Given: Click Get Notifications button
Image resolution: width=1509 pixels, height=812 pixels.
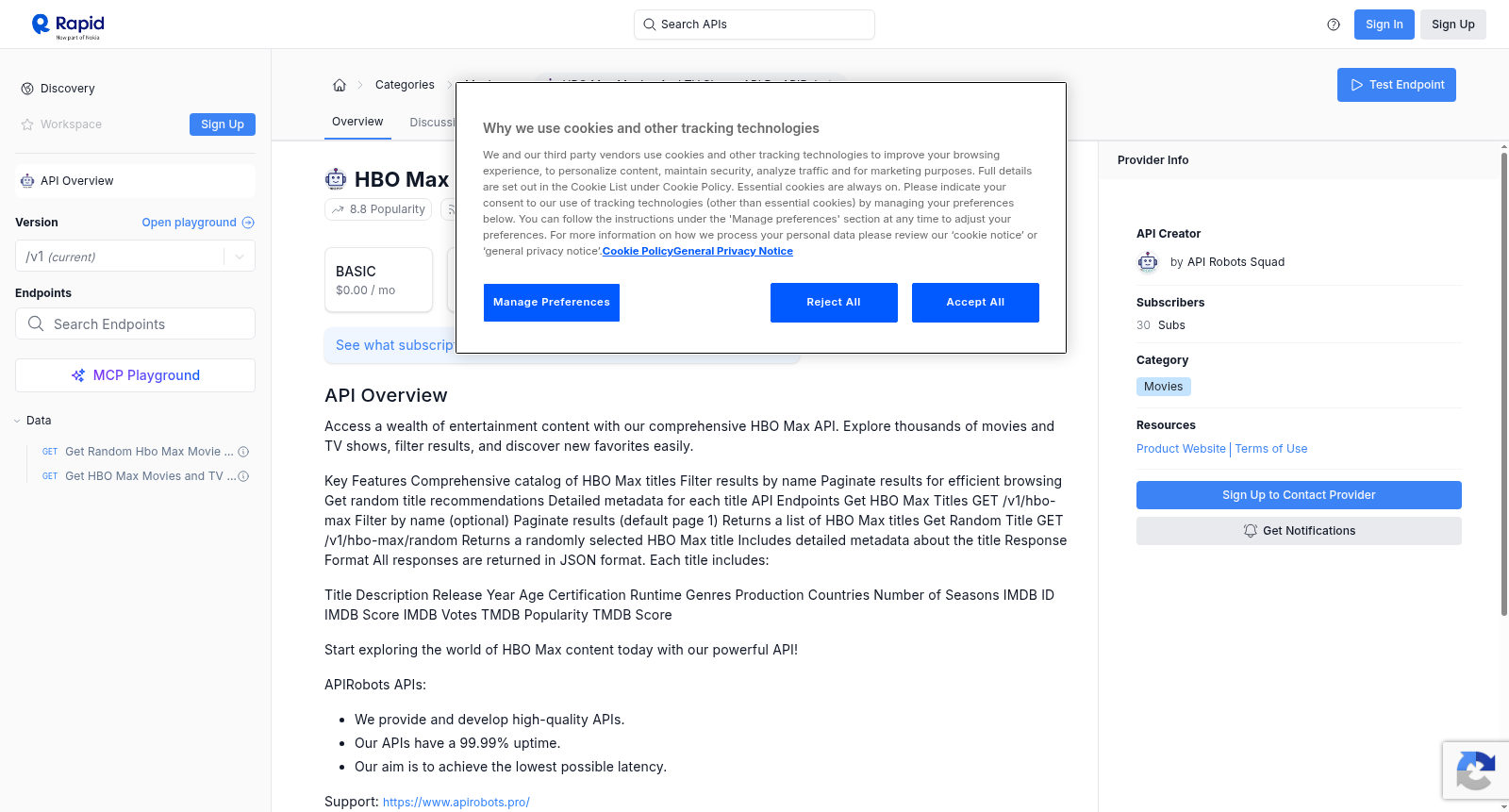Looking at the screenshot, I should click(1299, 531).
